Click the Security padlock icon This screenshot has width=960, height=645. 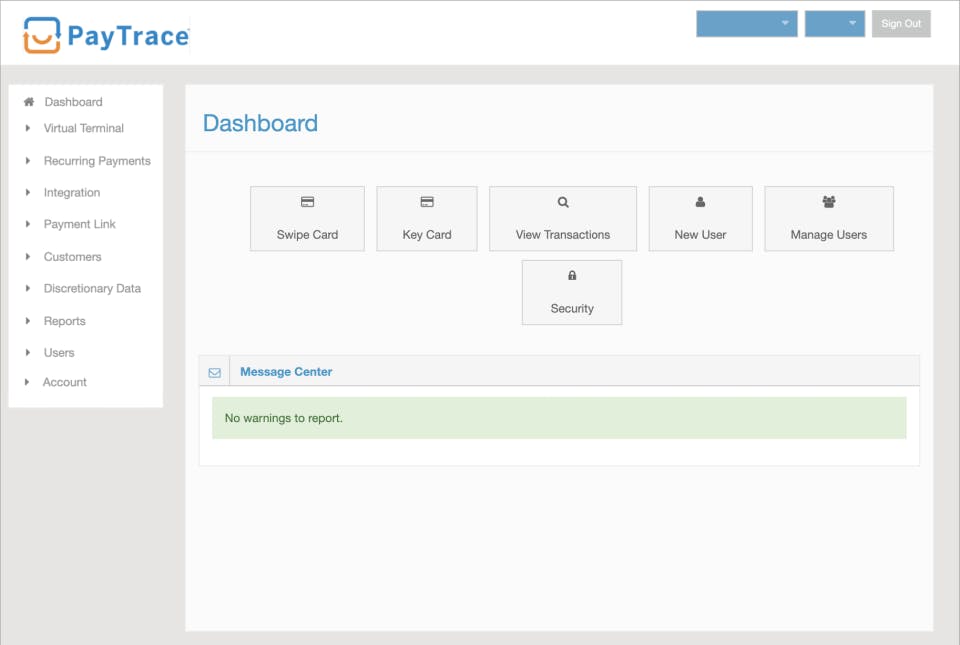[572, 276]
